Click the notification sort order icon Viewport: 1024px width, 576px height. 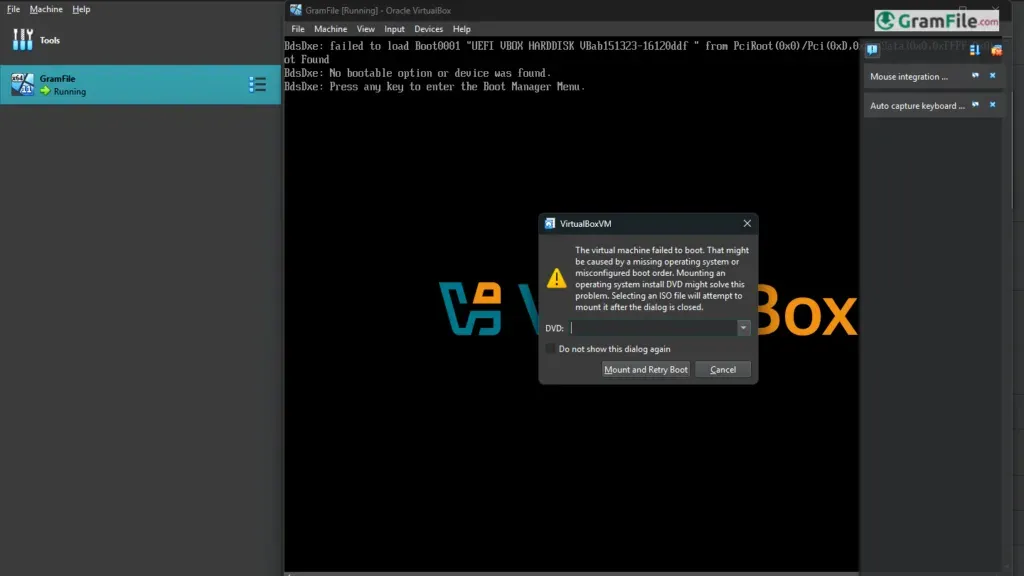(x=974, y=50)
